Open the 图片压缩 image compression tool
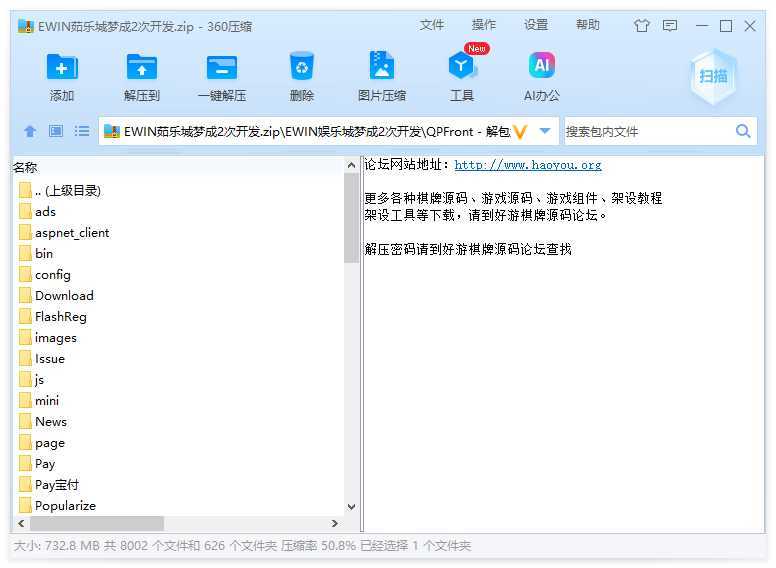 pyautogui.click(x=382, y=65)
